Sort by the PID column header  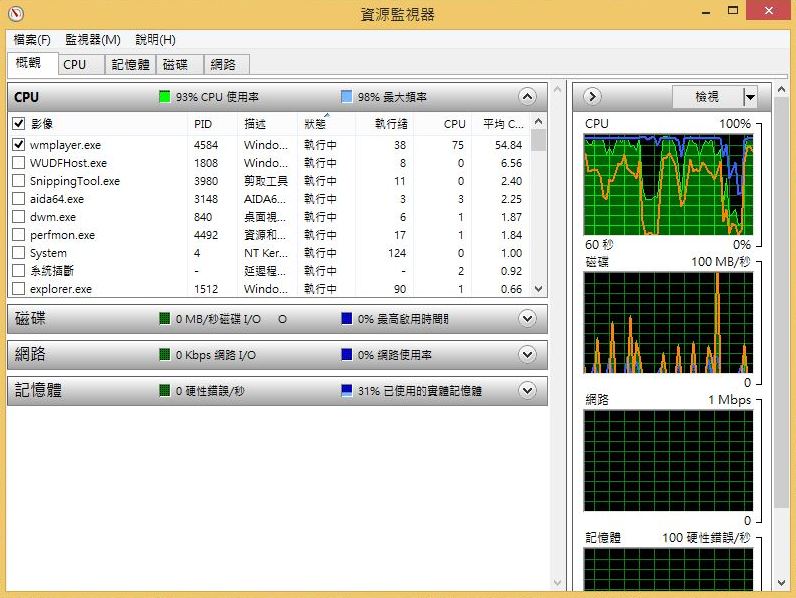pos(213,124)
